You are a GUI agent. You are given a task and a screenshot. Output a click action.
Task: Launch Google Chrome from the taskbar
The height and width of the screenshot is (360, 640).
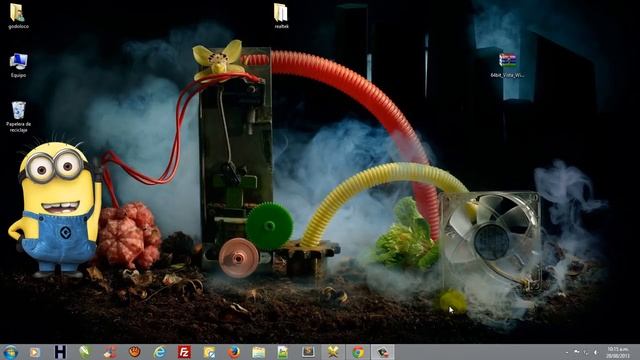click(358, 352)
